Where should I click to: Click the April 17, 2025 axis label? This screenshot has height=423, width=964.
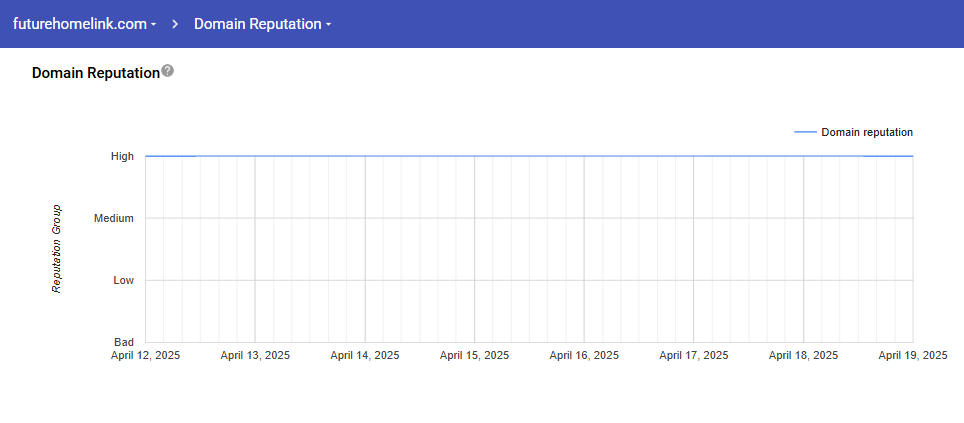[x=693, y=355]
